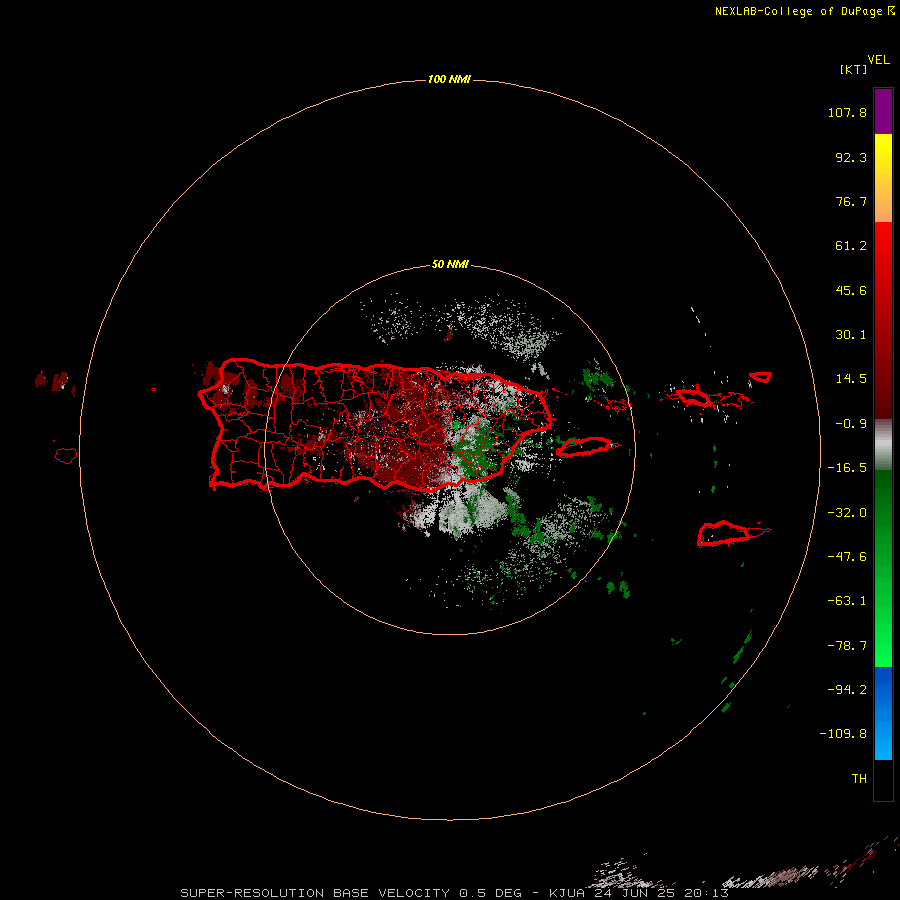
Task: Select the 45.6 scale value
Action: tap(851, 290)
